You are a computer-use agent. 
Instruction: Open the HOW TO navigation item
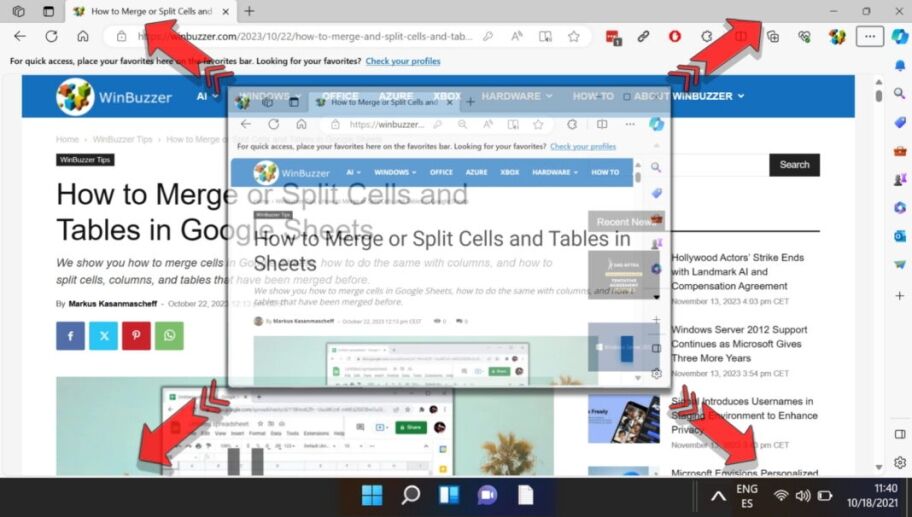point(593,96)
